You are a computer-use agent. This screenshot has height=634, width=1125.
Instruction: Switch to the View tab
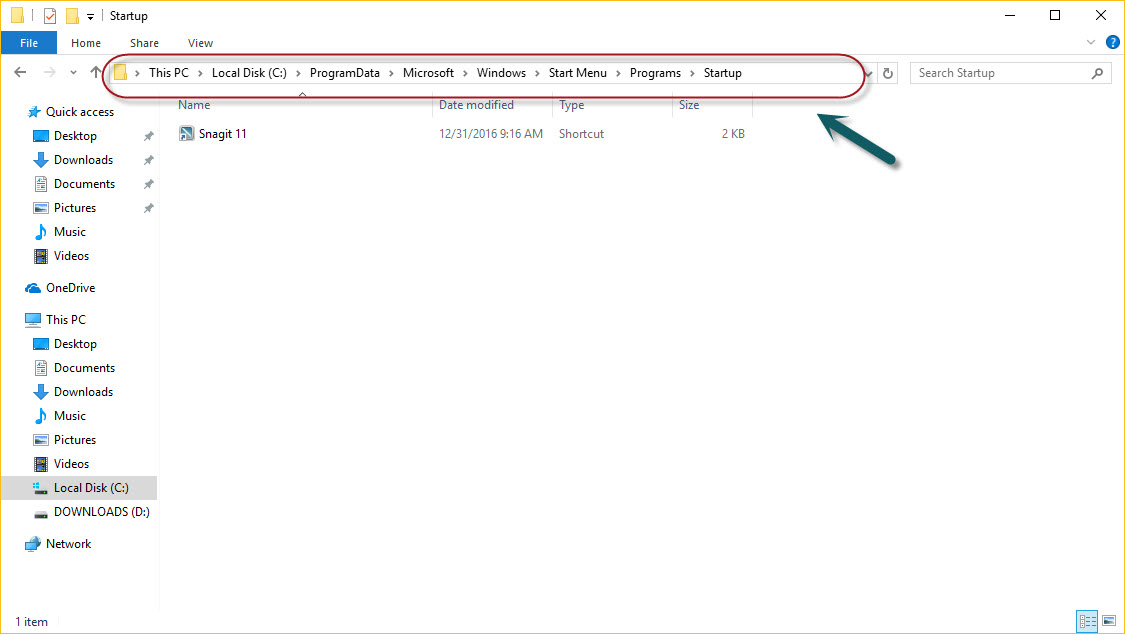pos(200,43)
